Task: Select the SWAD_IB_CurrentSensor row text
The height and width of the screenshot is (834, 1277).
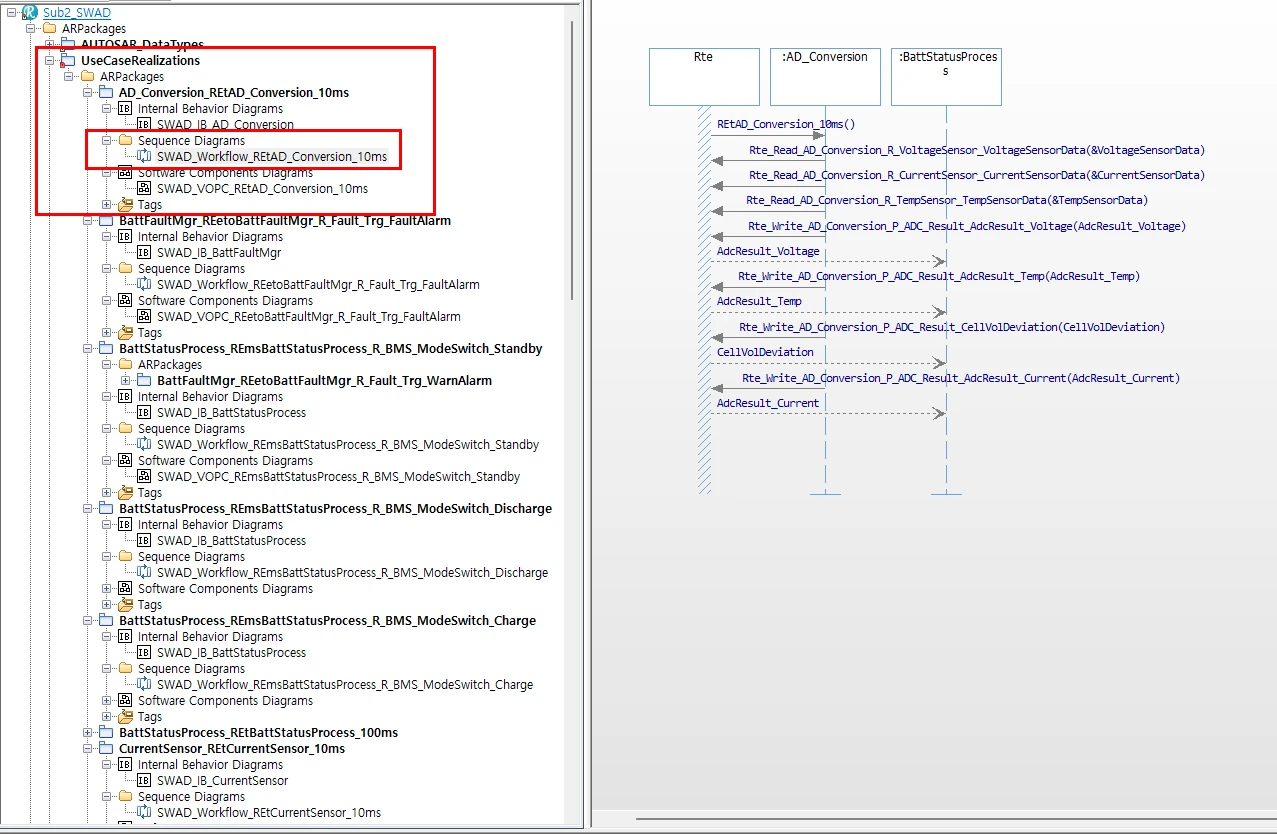Action: (x=222, y=781)
